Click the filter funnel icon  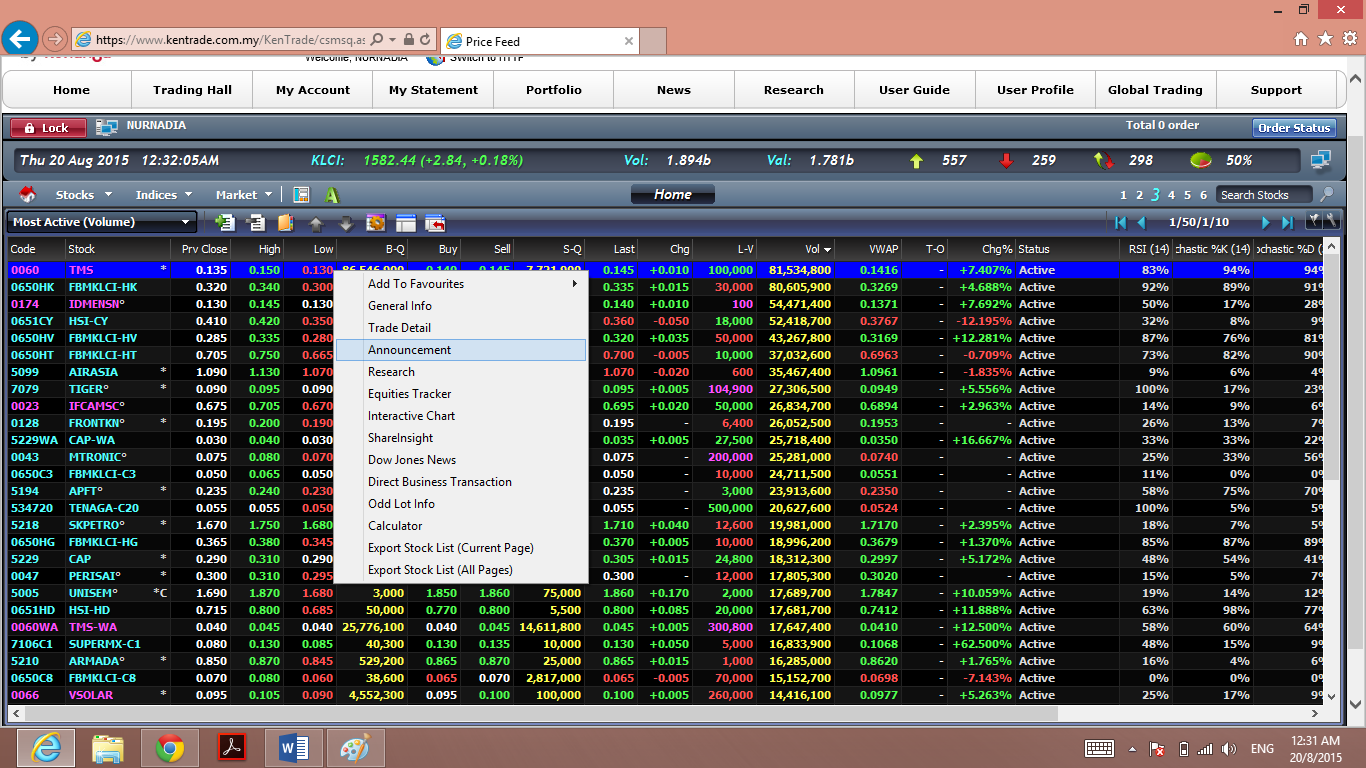pos(1314,221)
